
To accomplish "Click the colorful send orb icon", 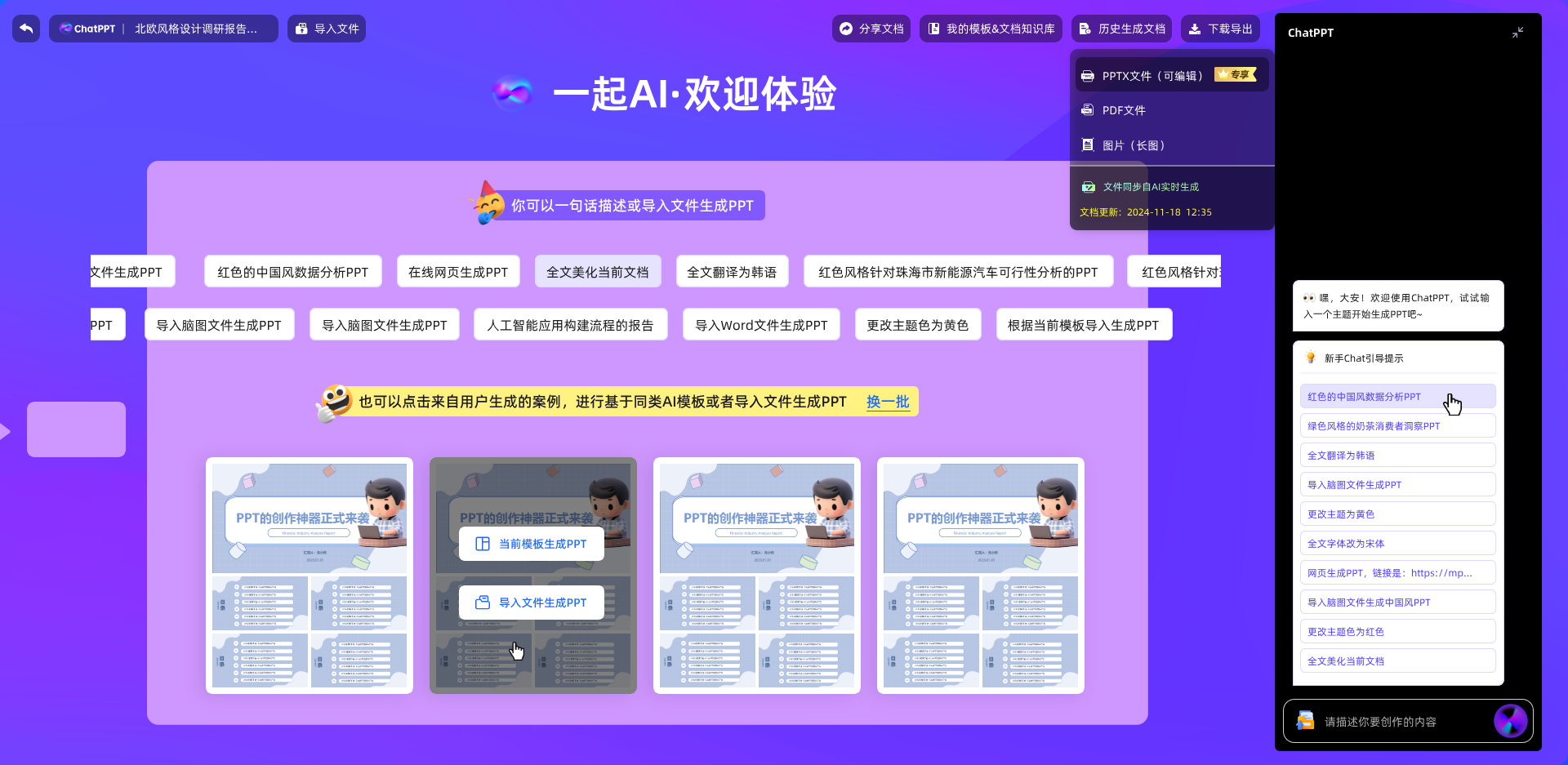I will pos(1510,721).
